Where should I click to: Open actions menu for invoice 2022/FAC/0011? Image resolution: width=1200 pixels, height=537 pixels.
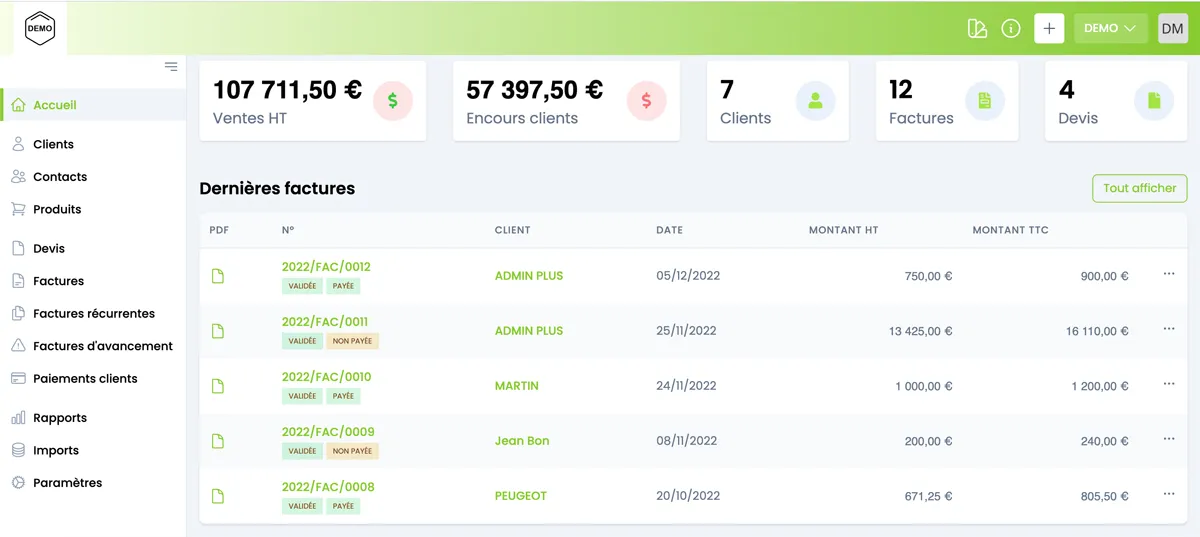click(x=1168, y=329)
